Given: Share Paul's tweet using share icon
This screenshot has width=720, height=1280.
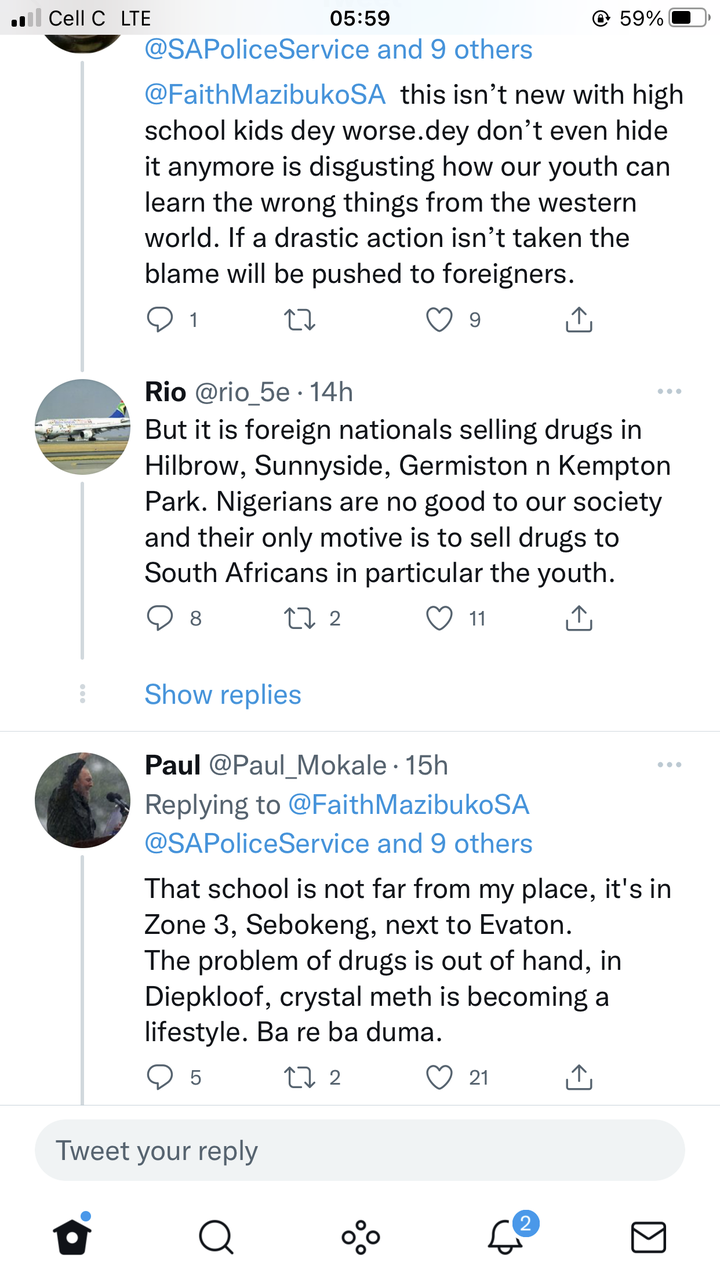Looking at the screenshot, I should tap(579, 1077).
